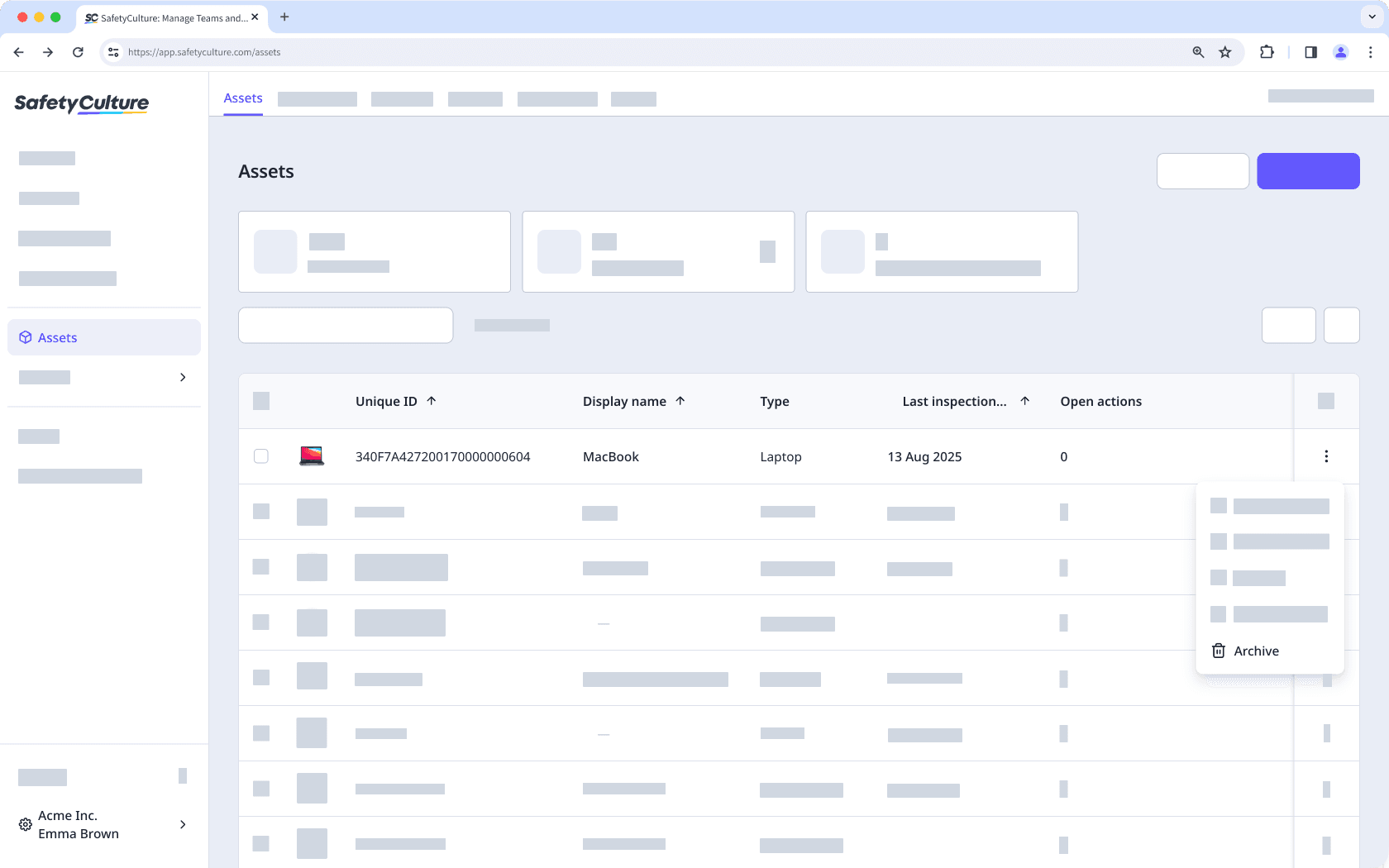This screenshot has height=868, width=1389.
Task: Expand the chevron next to Emma Brown
Action: point(183,825)
